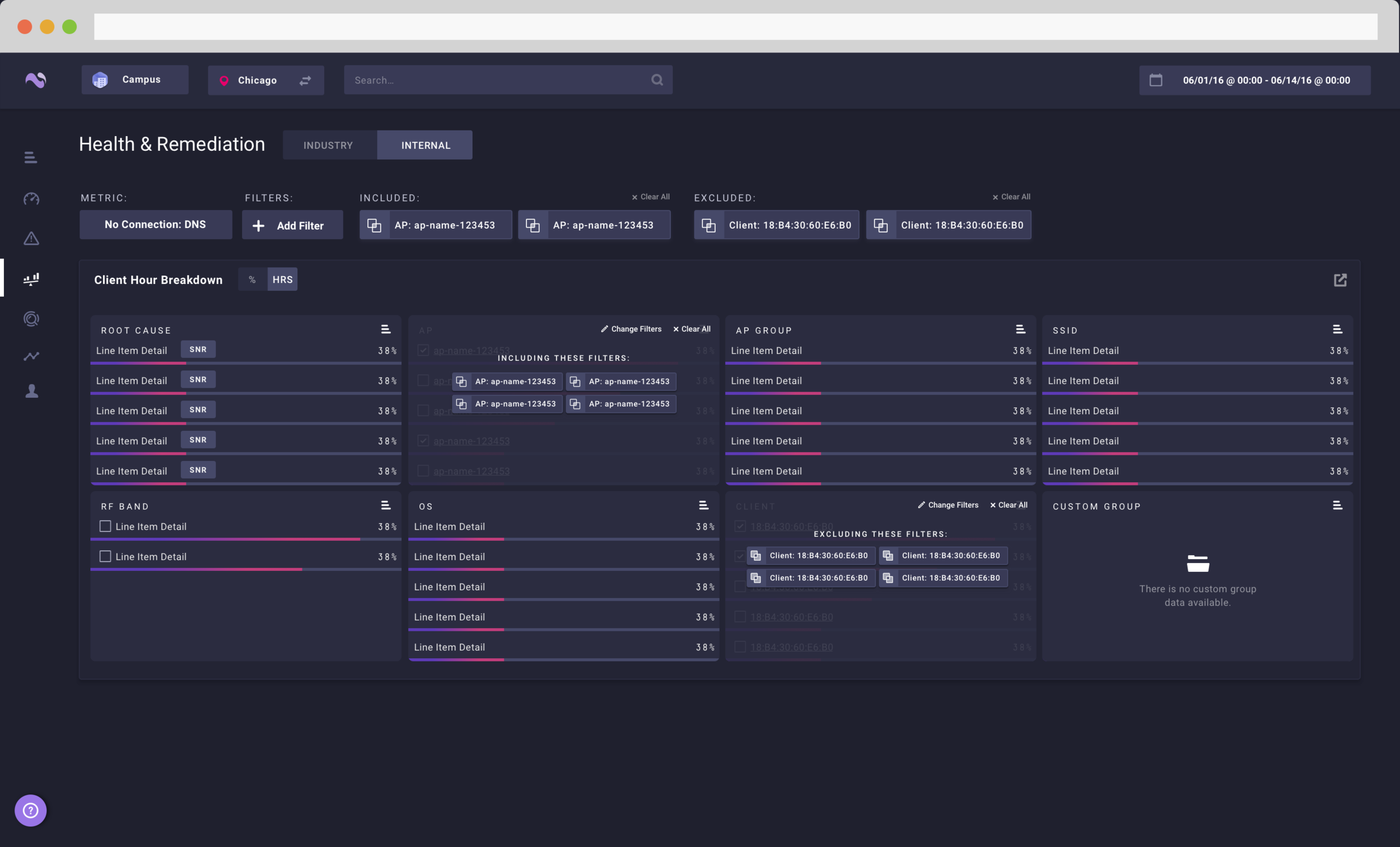The image size is (1400, 847).
Task: Open the No Connection: DNS metric selector
Action: (x=156, y=225)
